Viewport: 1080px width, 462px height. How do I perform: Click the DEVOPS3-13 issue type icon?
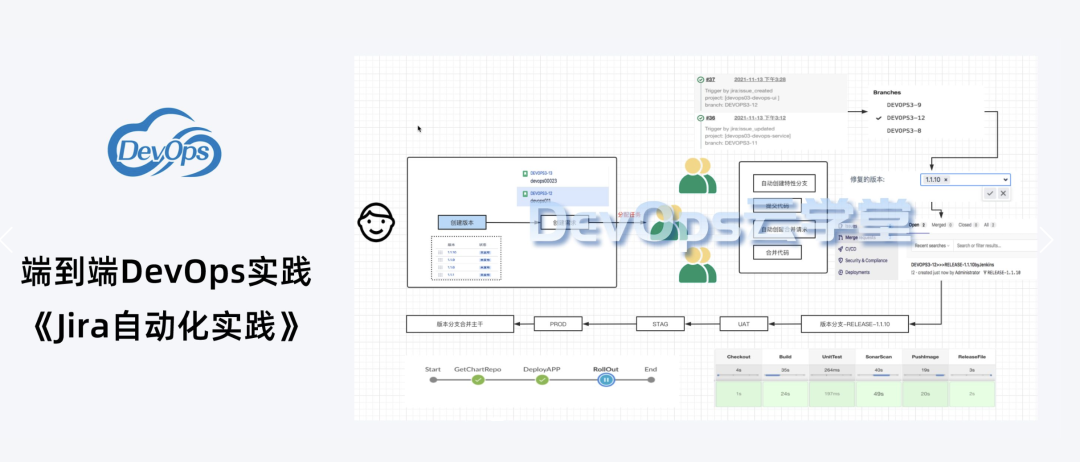click(x=525, y=174)
